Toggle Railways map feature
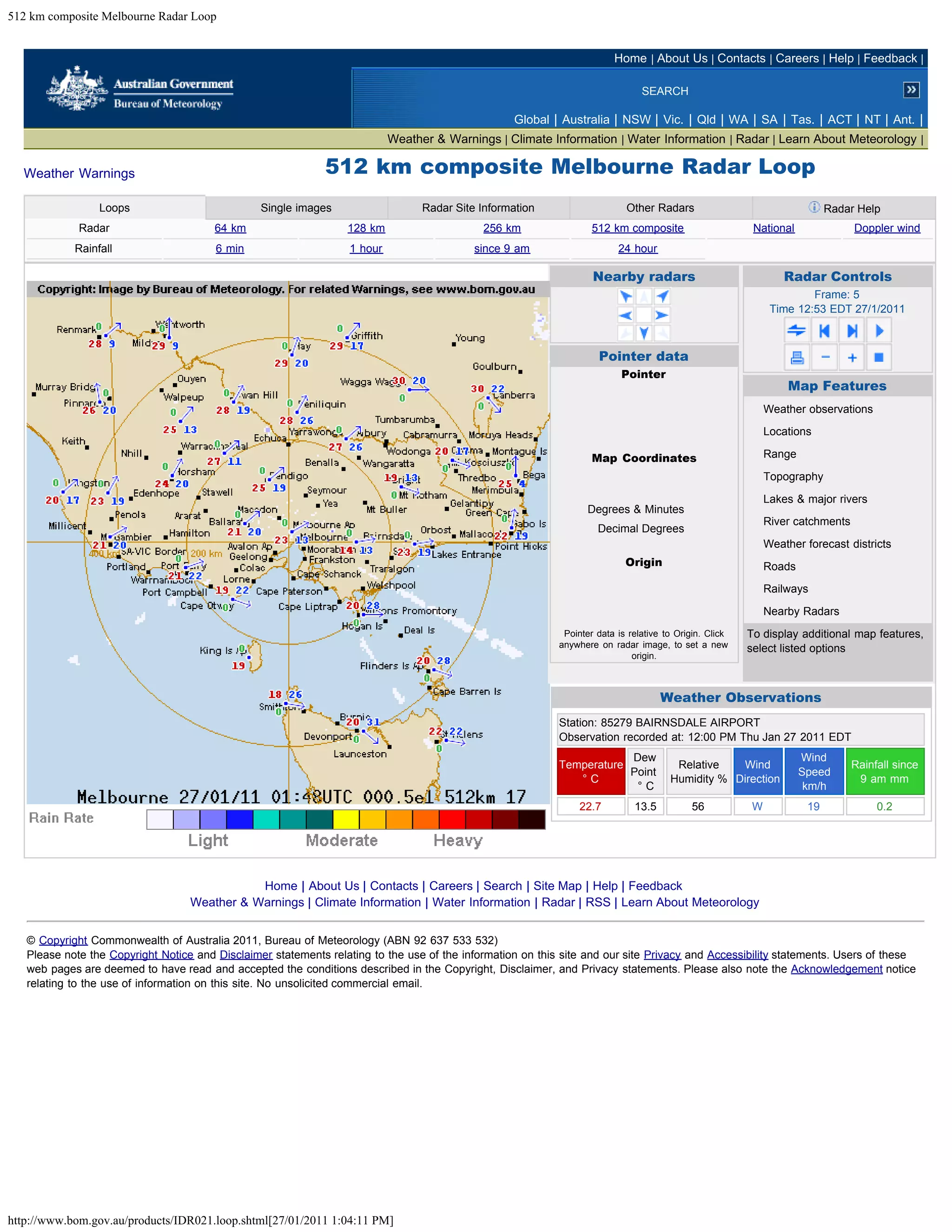Viewport: 952px width, 1232px height. (785, 589)
